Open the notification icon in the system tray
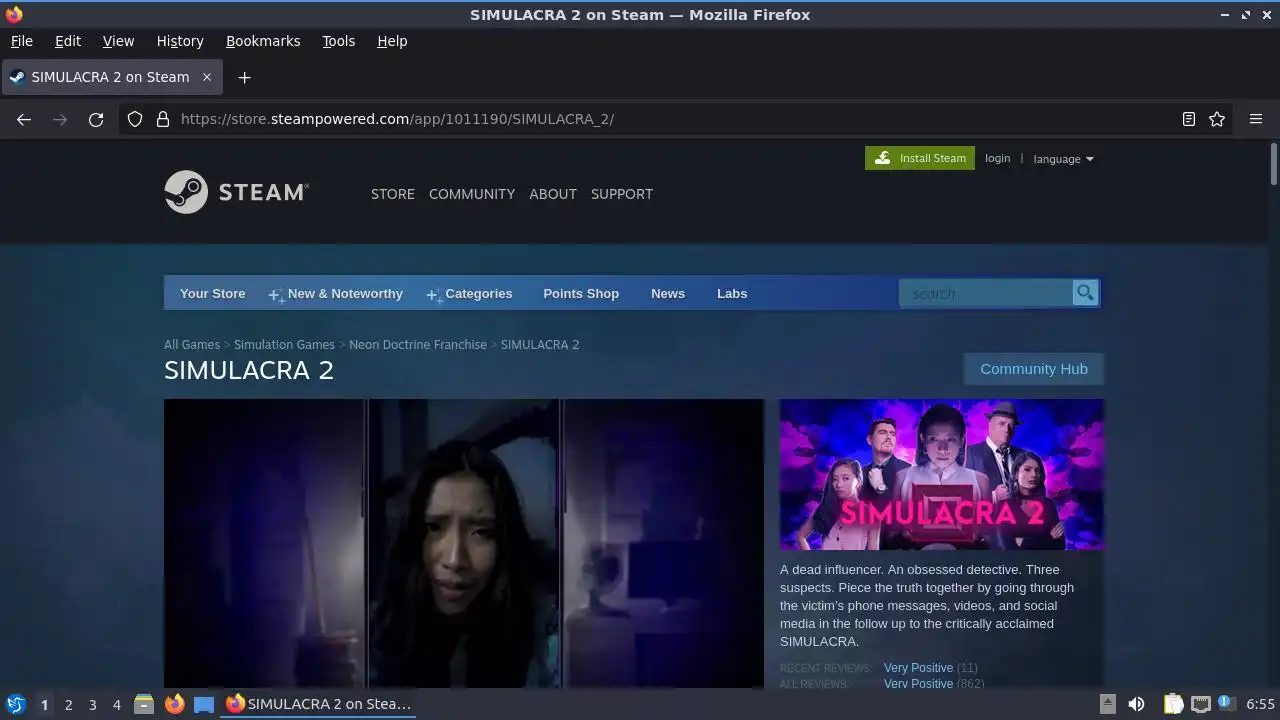Screen dimensions: 1280x720 1226,704
